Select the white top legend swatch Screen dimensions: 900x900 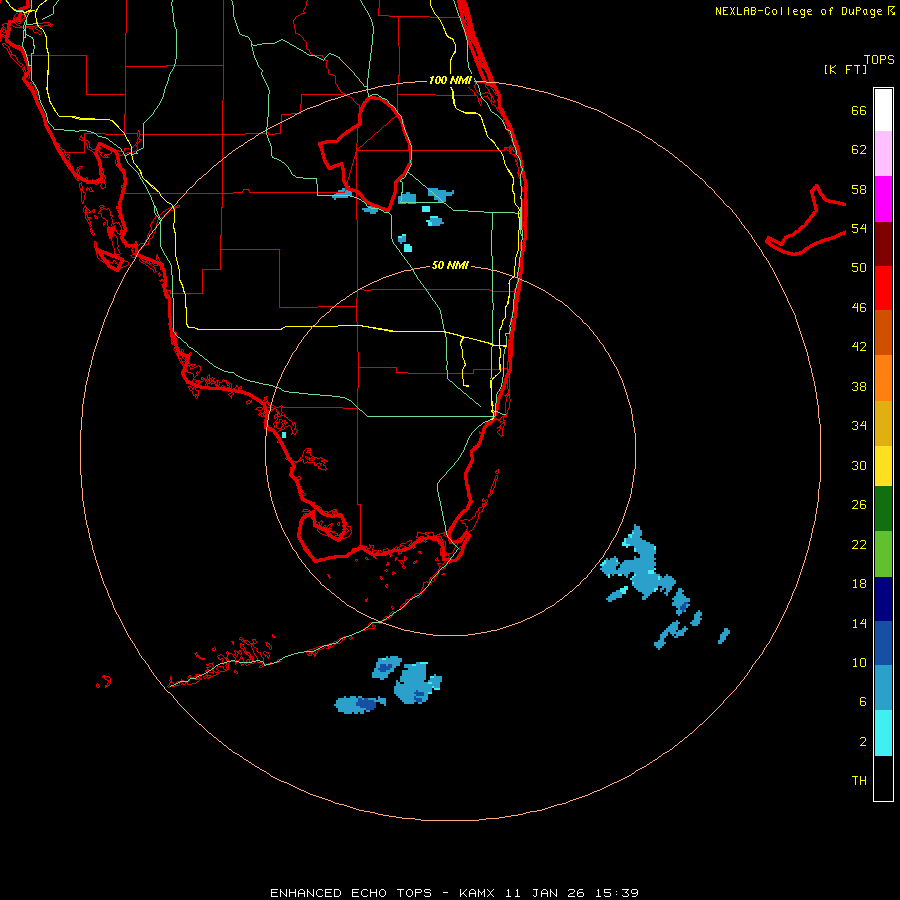pos(883,110)
